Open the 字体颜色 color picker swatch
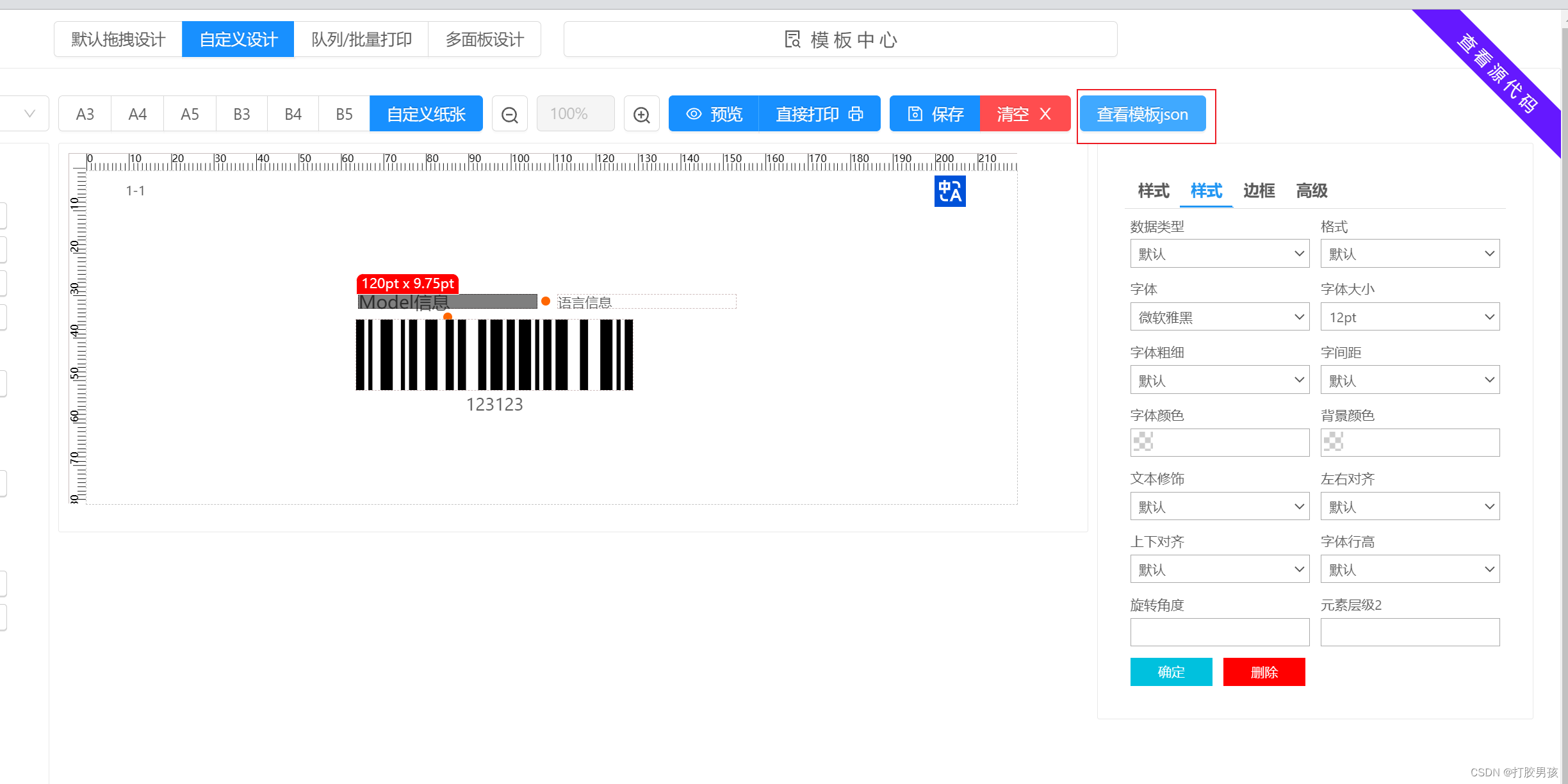 [x=1143, y=442]
